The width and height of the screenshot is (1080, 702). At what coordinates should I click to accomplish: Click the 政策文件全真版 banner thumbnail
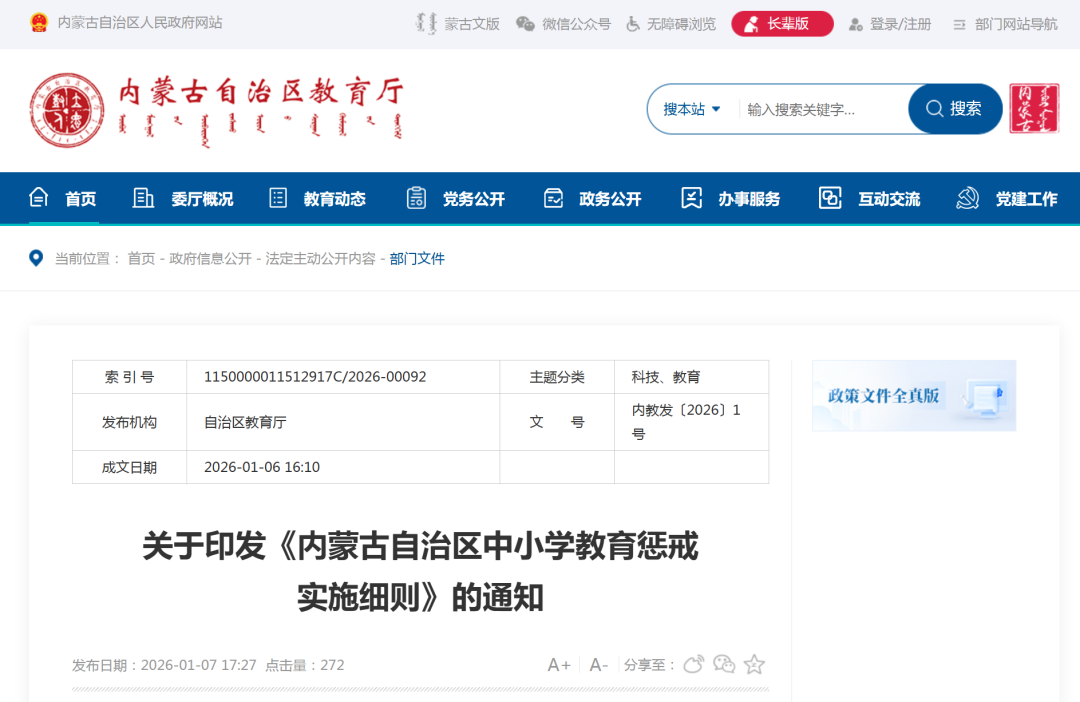(912, 395)
